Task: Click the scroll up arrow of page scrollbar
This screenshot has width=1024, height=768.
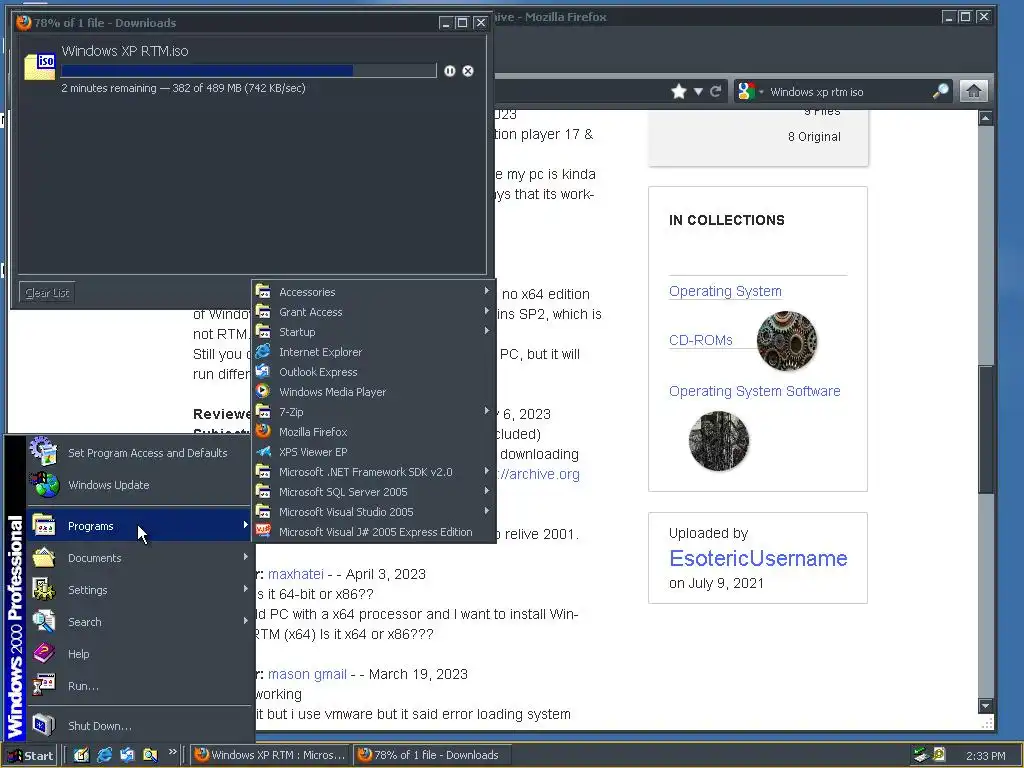Action: (x=985, y=118)
